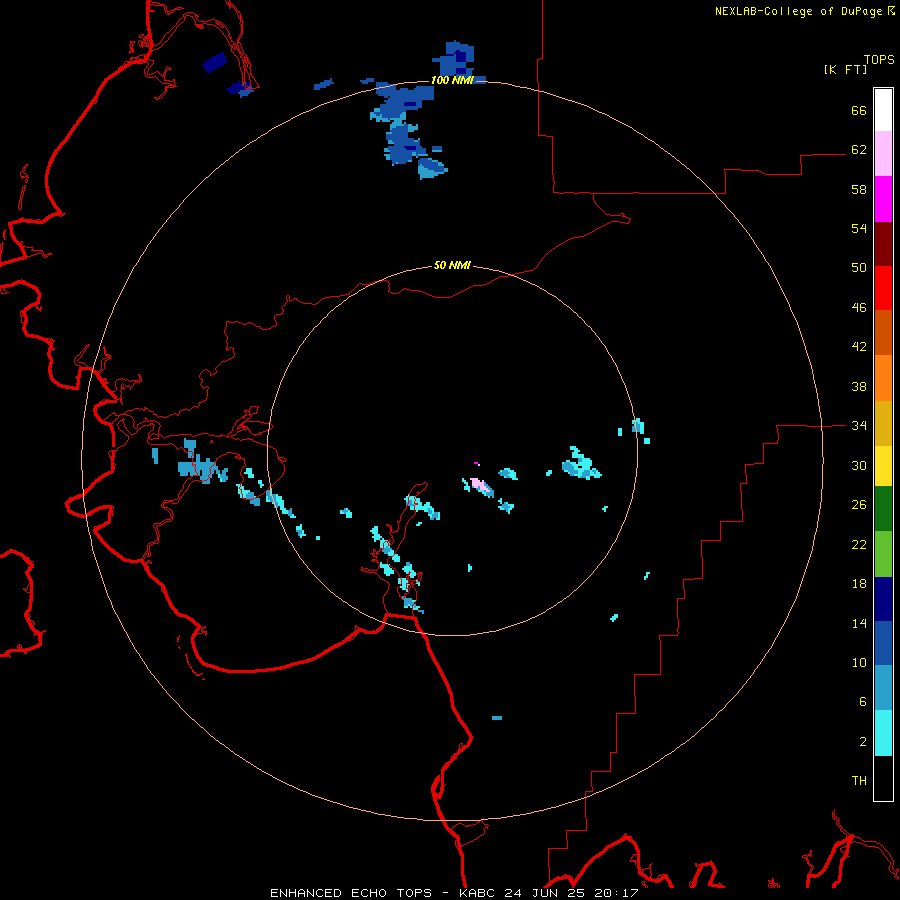Click the legend value "18"
Screen dimensions: 900x900
pos(859,583)
